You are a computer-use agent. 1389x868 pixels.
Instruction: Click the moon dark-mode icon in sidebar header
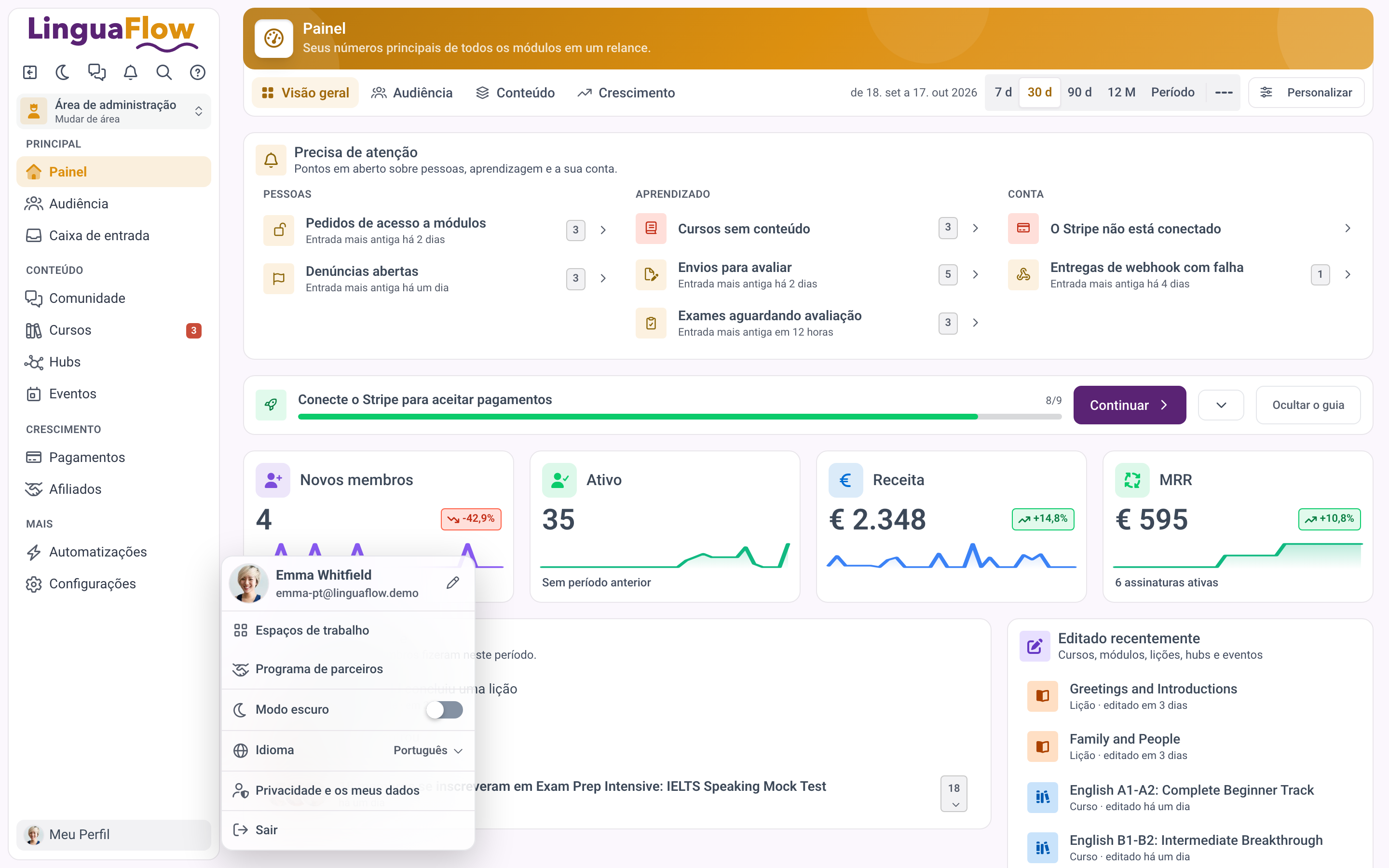coord(63,72)
